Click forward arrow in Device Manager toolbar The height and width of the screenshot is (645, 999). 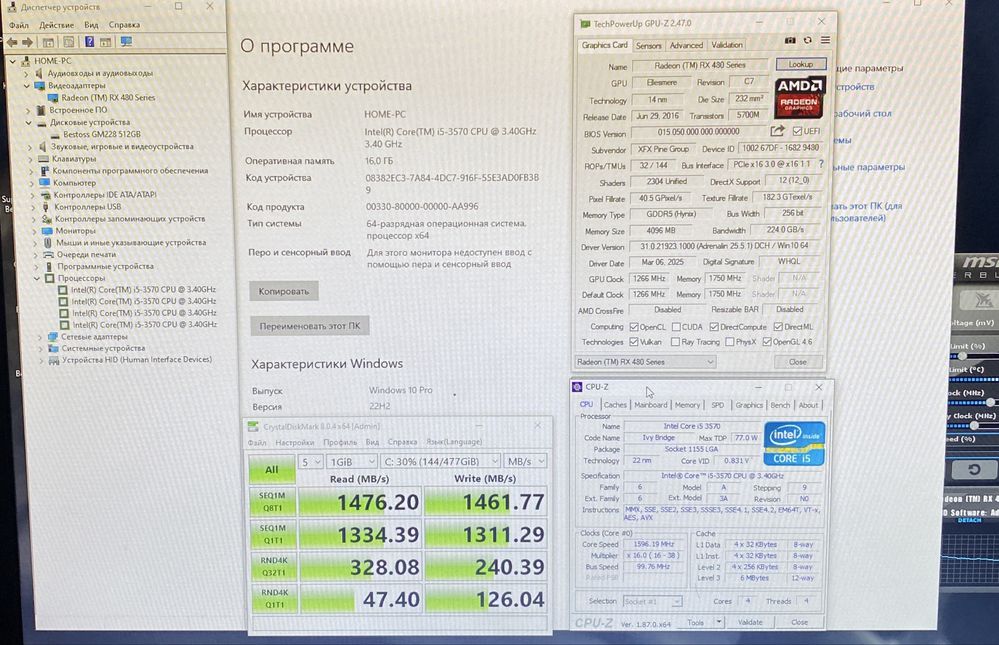27,42
